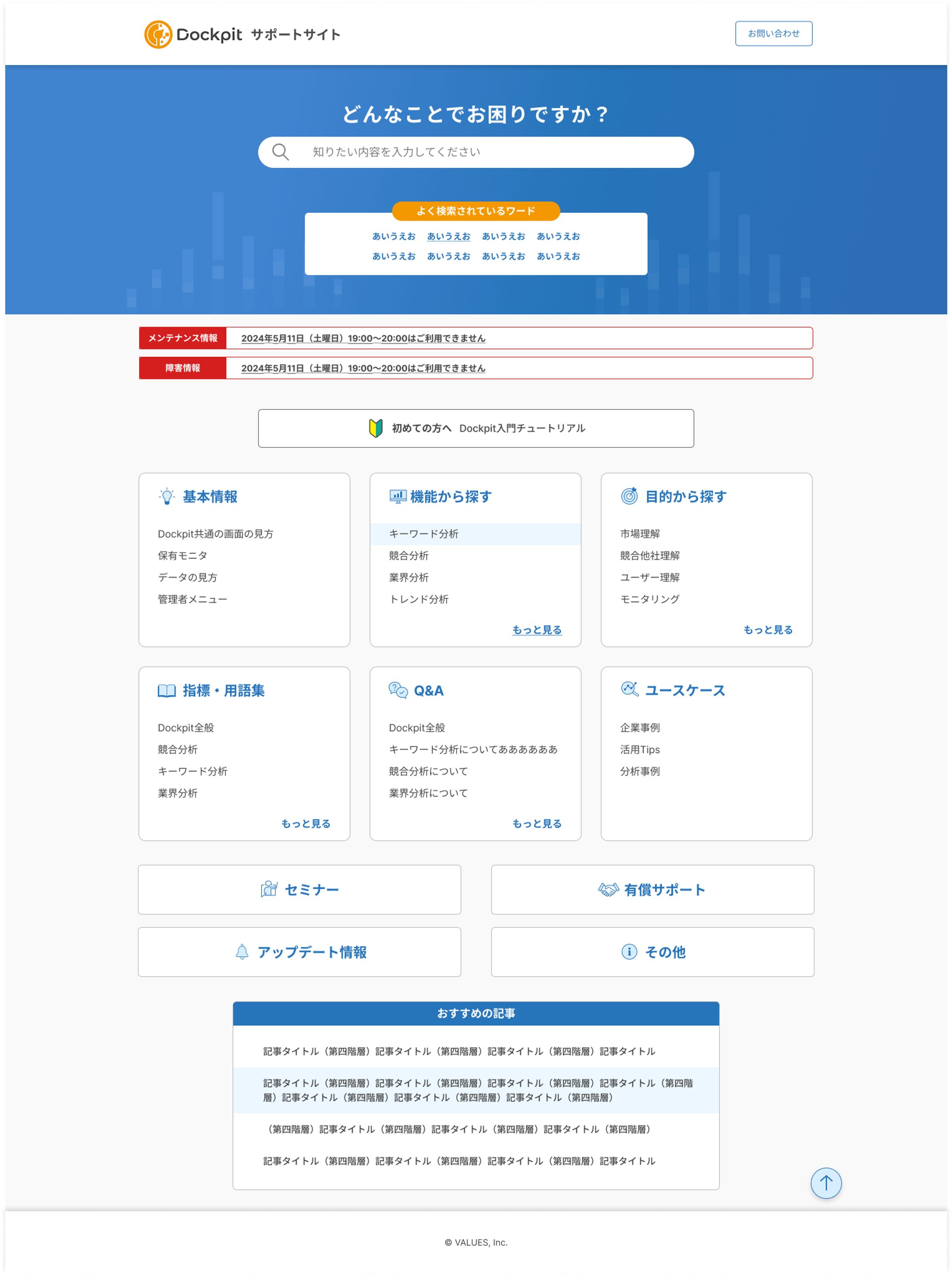
Task: Open the アップデート情報 button
Action: pyautogui.click(x=299, y=952)
